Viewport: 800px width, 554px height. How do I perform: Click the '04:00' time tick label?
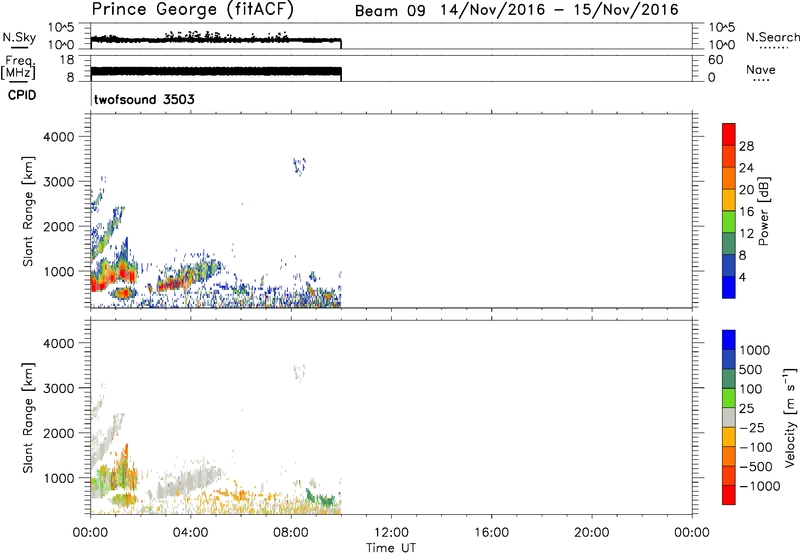tap(190, 533)
